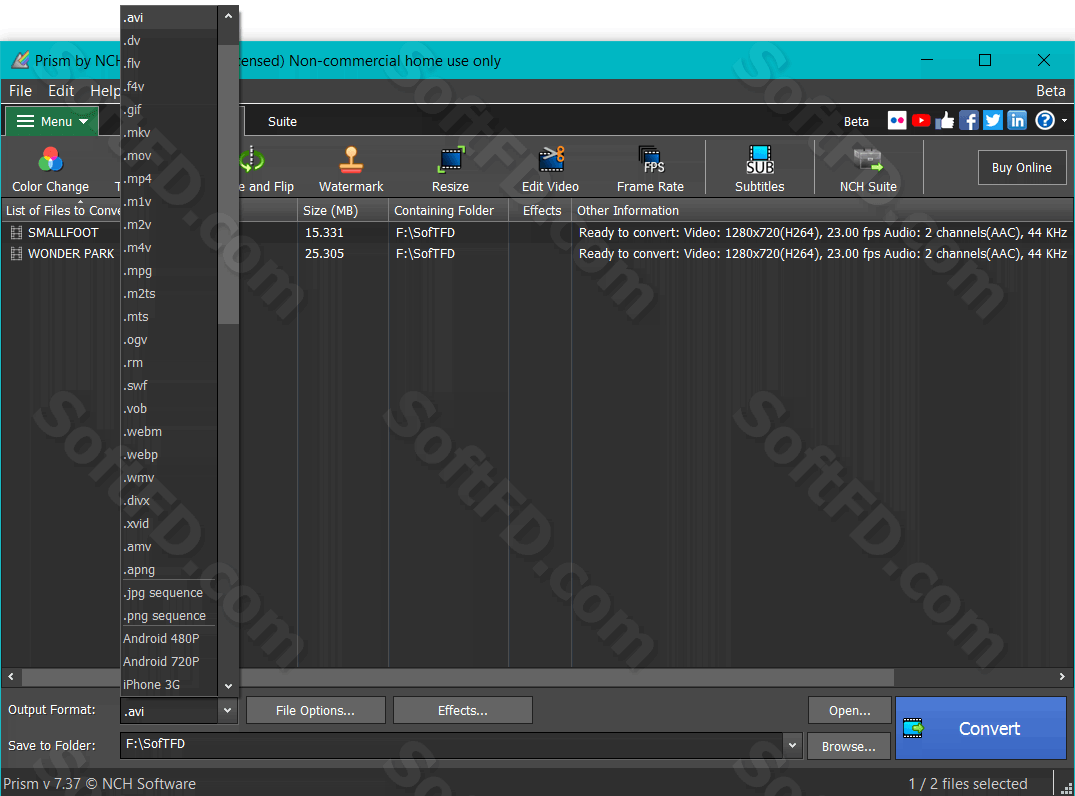Click the SMALLFOOT file film icon
The height and width of the screenshot is (796, 1075).
(x=16, y=232)
